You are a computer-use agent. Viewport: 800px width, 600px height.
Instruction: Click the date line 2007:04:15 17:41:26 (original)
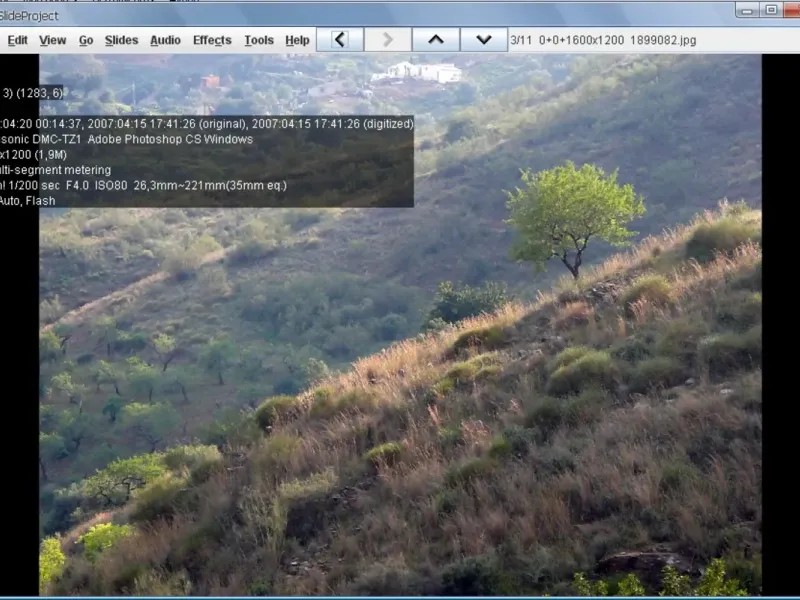point(167,124)
